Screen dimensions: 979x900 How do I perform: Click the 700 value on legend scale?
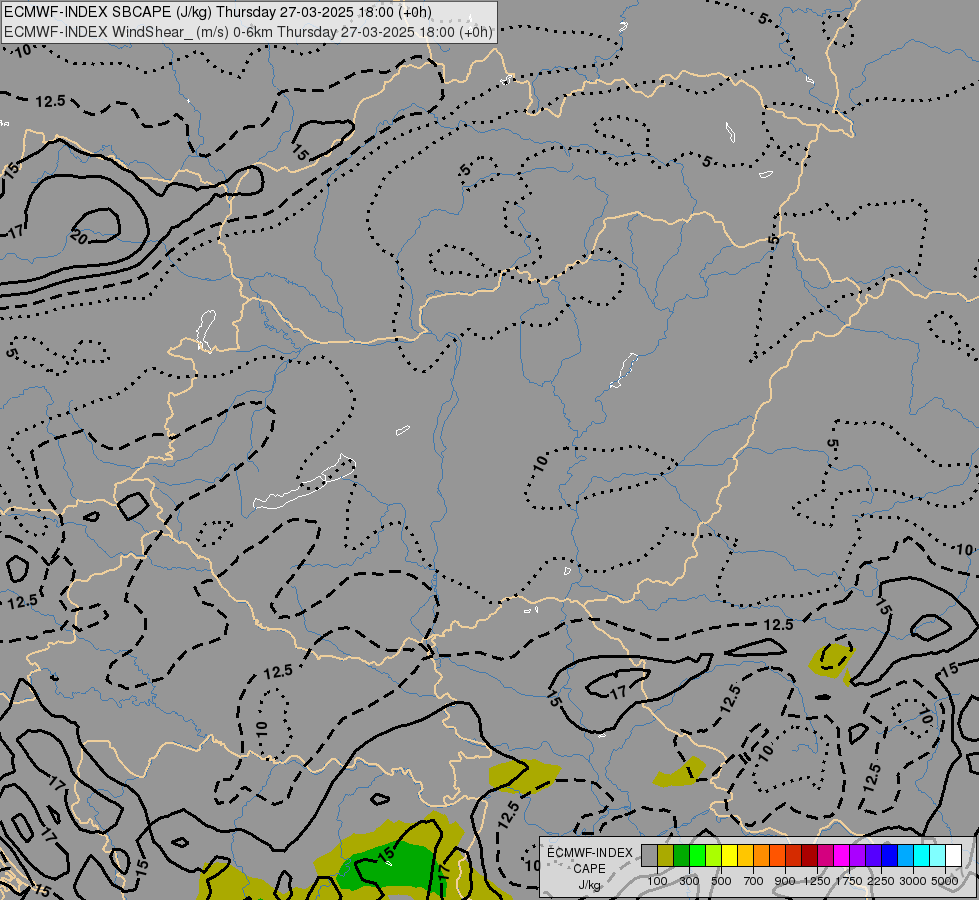[754, 881]
